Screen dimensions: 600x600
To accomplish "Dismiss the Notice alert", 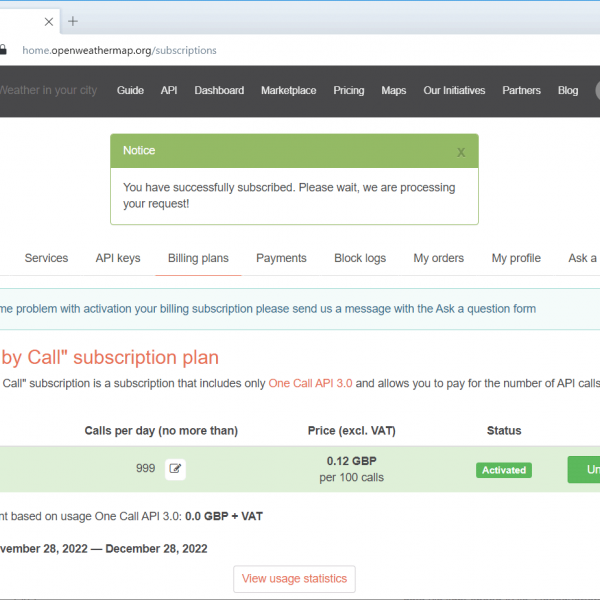I will pos(461,152).
